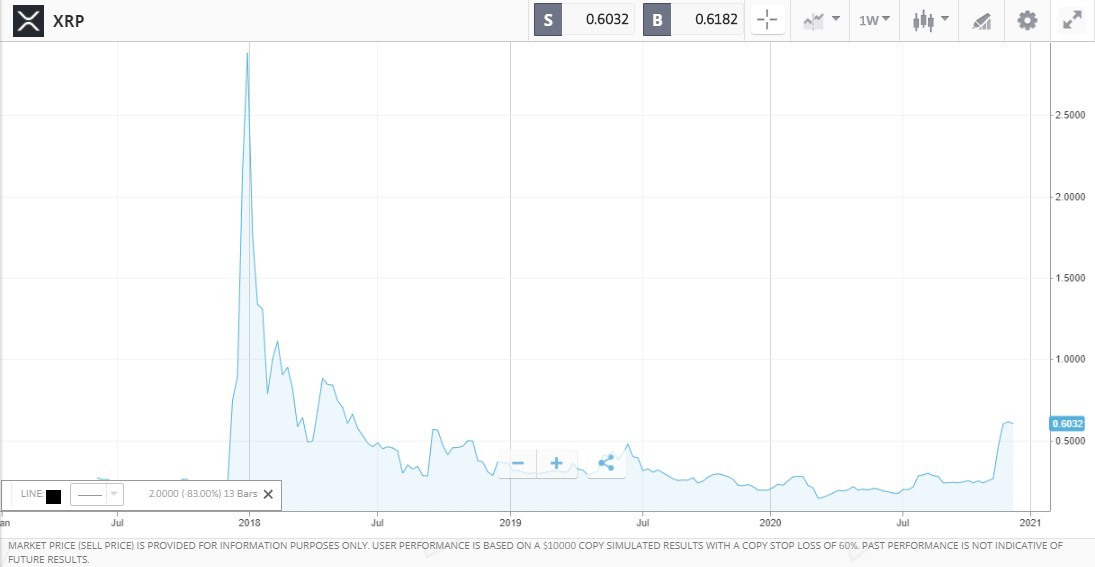Image resolution: width=1095 pixels, height=567 pixels.
Task: Open chart settings gear
Action: point(1027,20)
